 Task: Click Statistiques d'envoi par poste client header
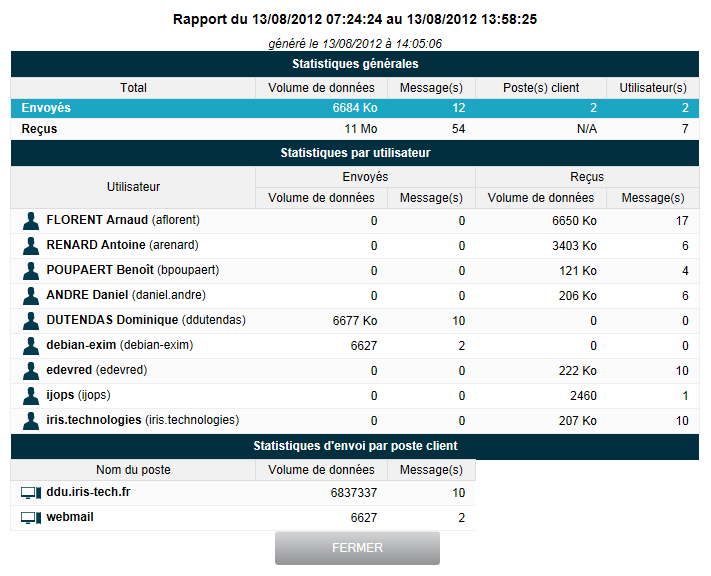tap(355, 446)
